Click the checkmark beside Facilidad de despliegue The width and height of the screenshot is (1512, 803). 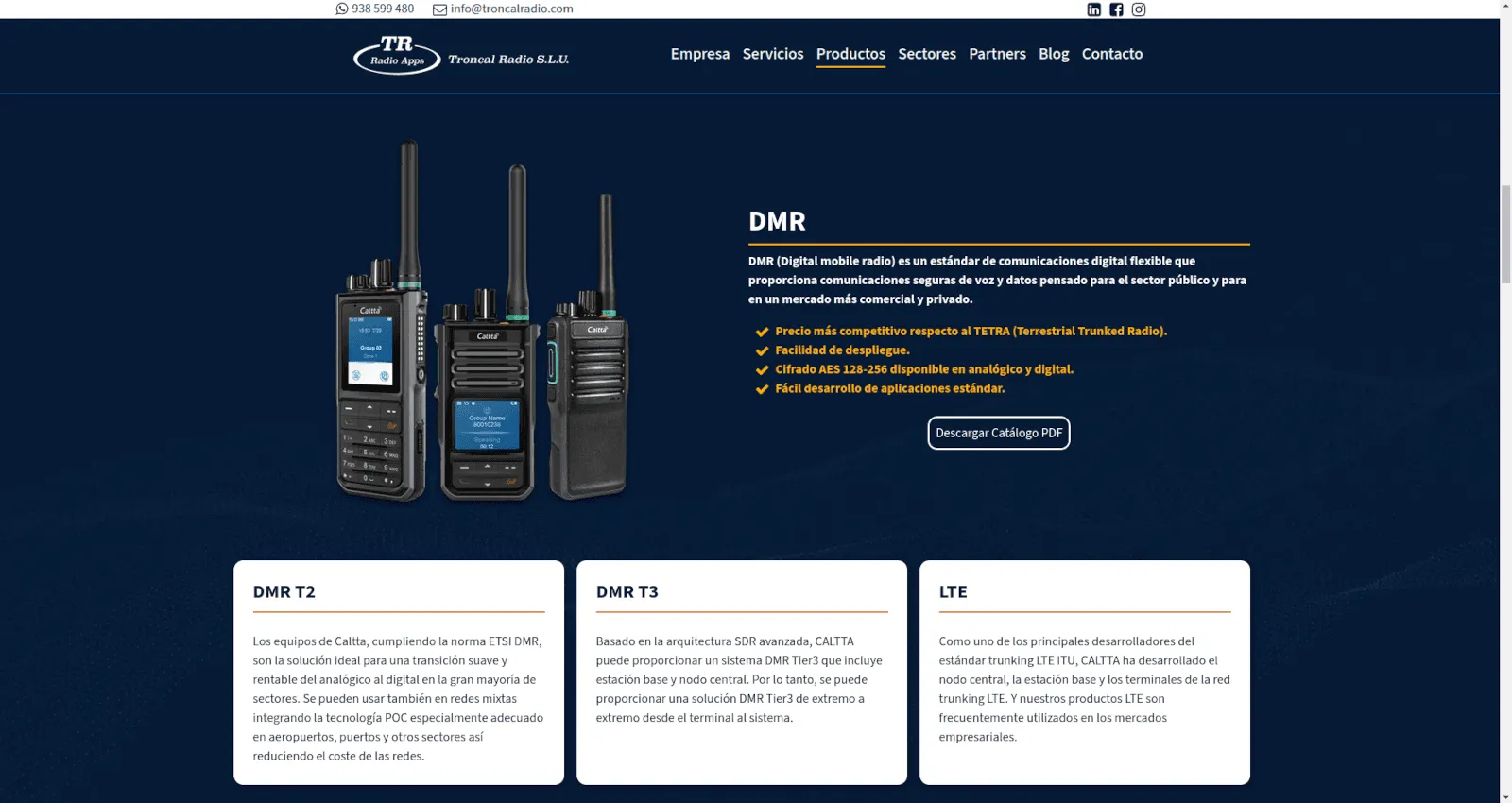[762, 350]
